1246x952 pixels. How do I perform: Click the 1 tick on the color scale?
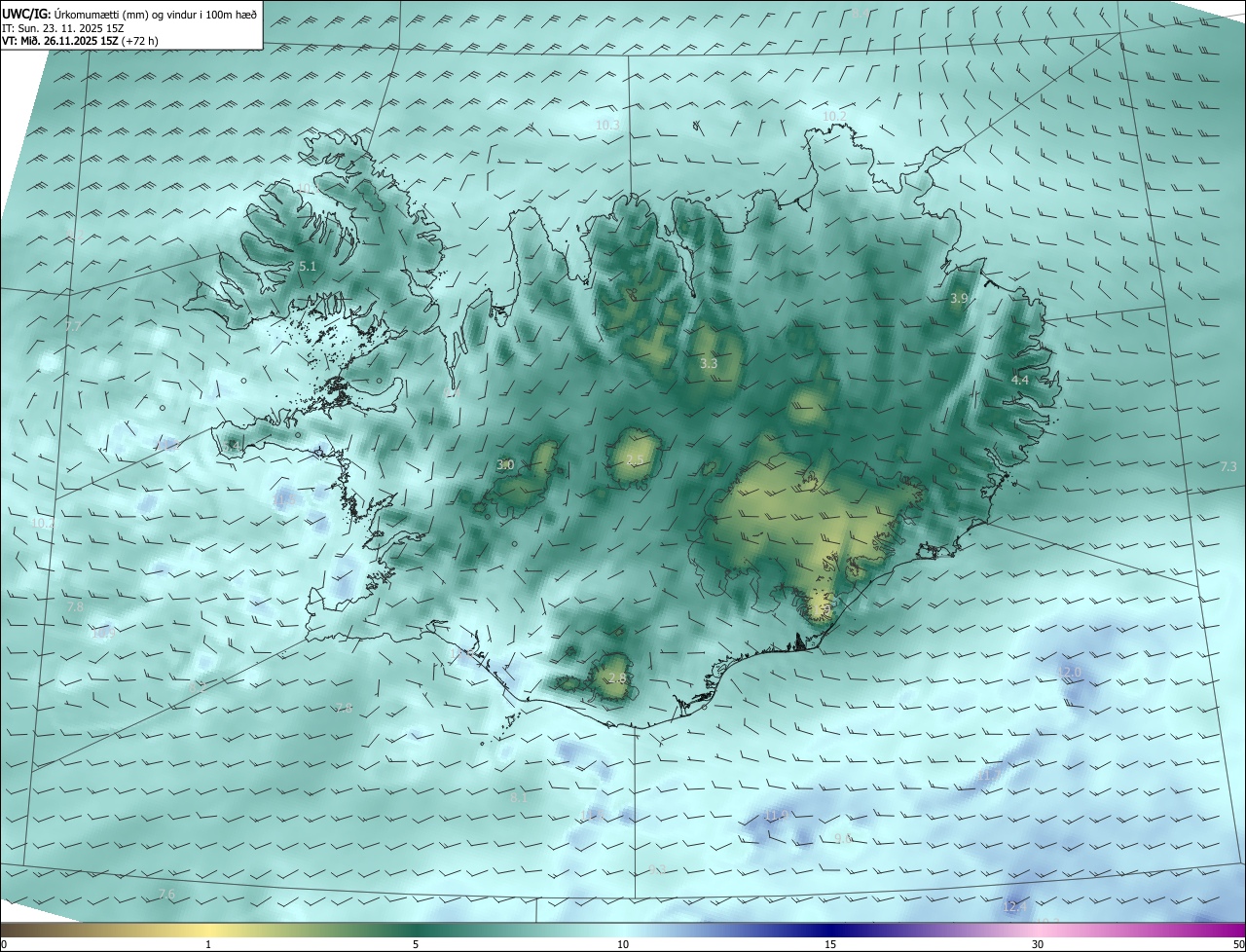(208, 944)
